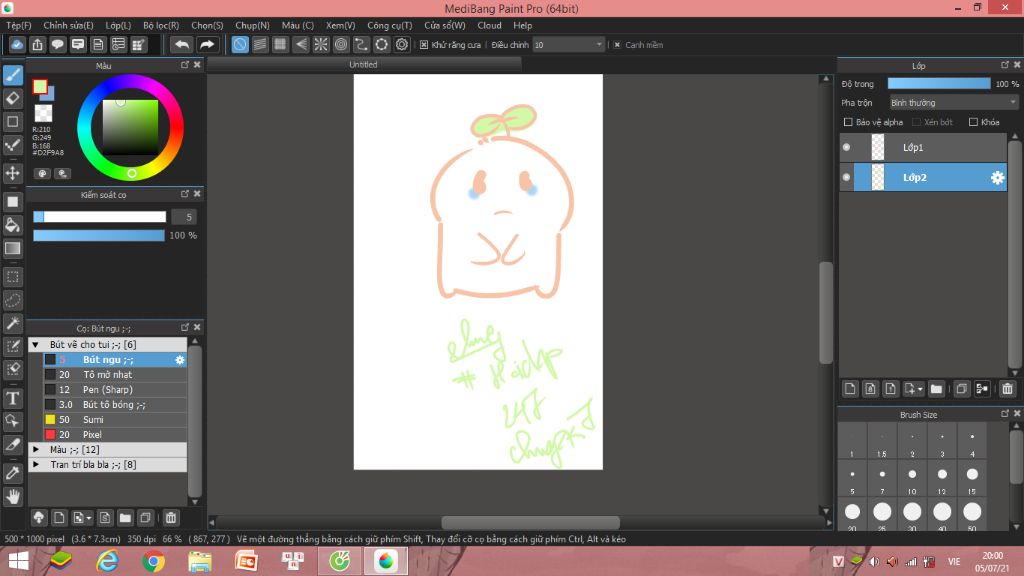Select the Hand pan tool

[x=12, y=497]
